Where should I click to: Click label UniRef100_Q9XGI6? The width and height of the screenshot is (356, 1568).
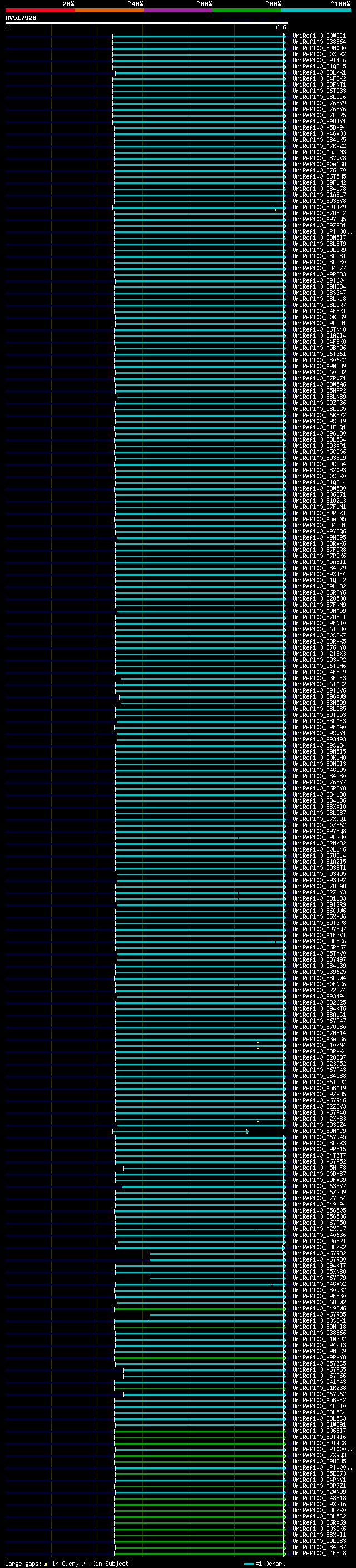(x=319, y=1504)
